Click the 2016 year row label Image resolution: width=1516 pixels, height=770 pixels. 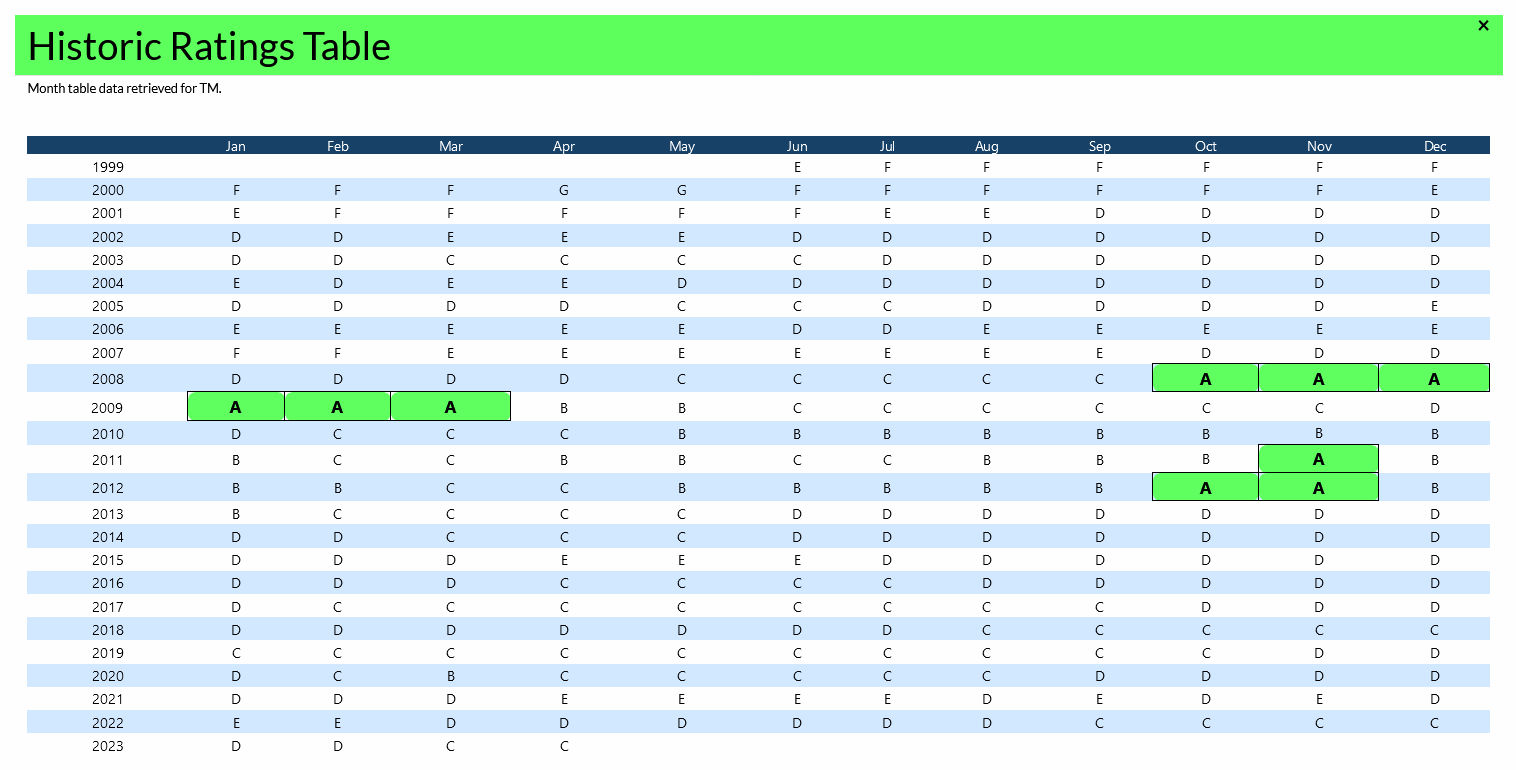tap(108, 583)
